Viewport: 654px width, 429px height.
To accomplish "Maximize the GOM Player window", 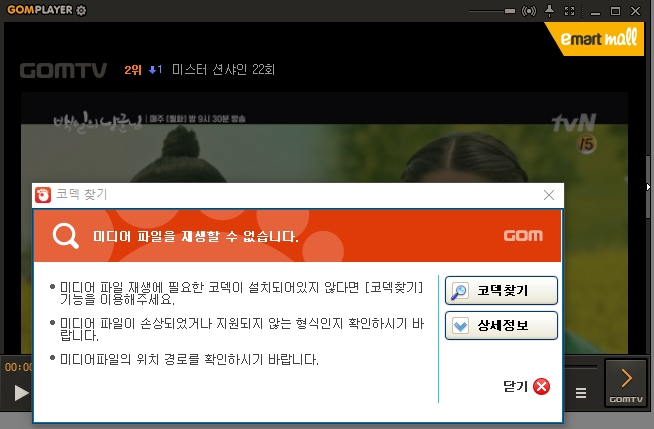I will pyautogui.click(x=615, y=11).
